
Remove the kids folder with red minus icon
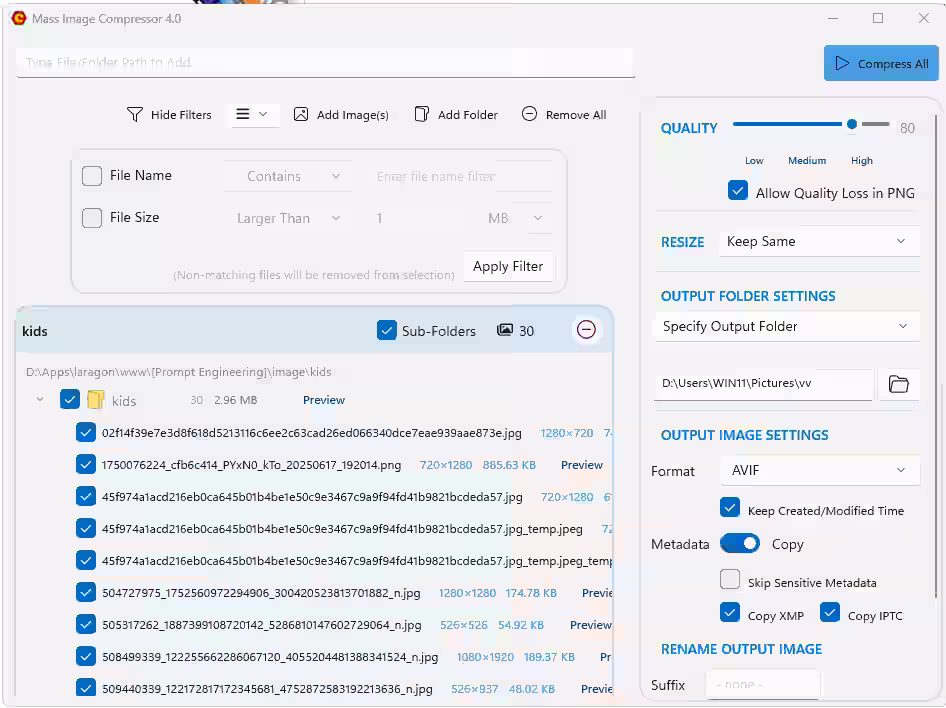pos(586,330)
